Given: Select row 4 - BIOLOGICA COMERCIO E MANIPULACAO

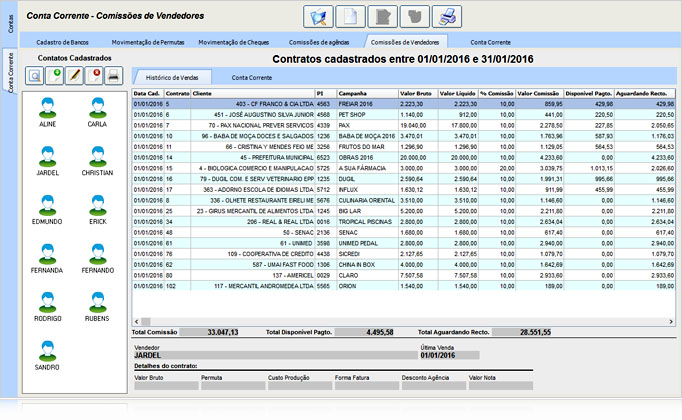Looking at the screenshot, I should click(404, 168).
